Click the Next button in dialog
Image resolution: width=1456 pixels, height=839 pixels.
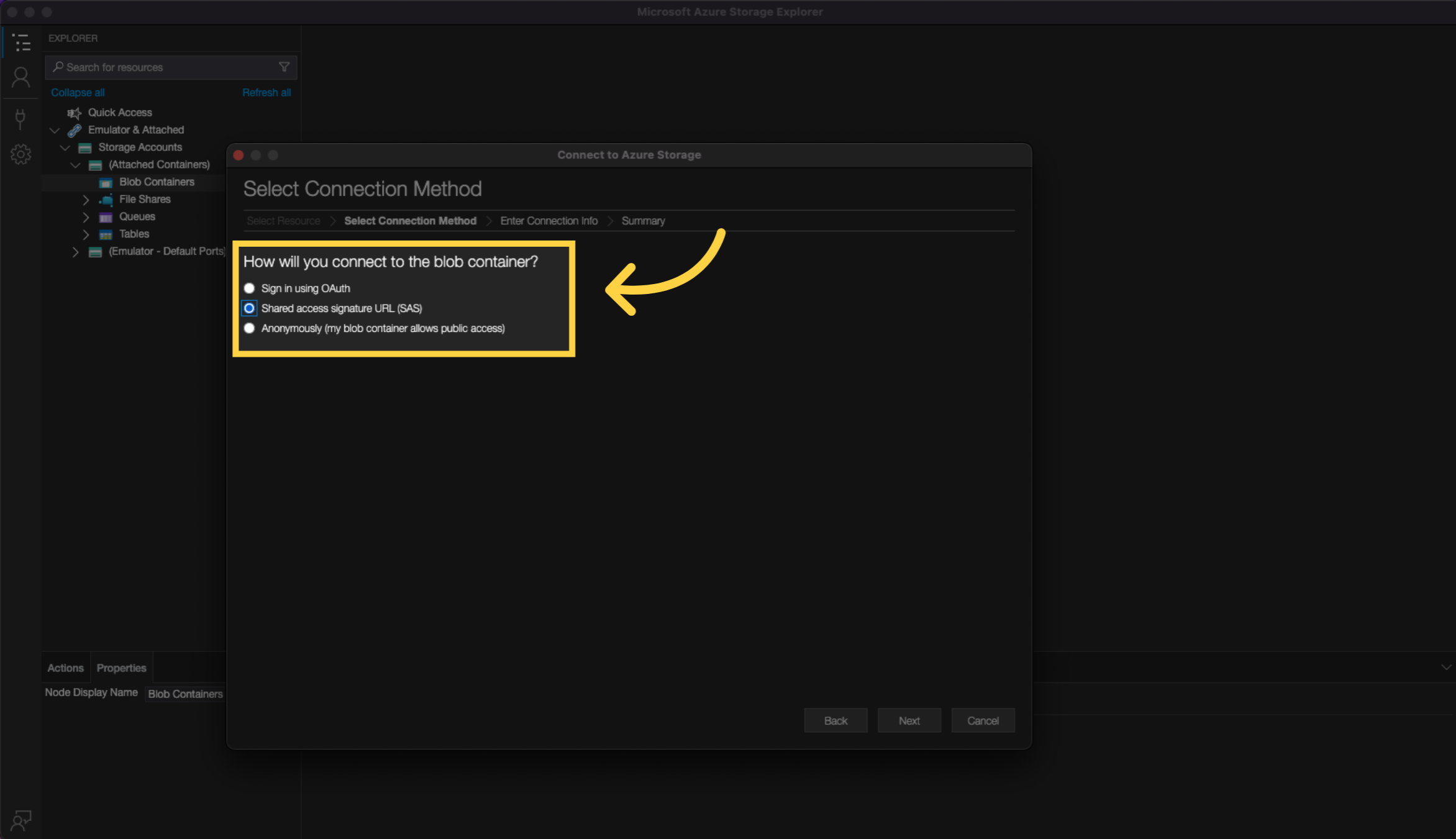coord(909,720)
